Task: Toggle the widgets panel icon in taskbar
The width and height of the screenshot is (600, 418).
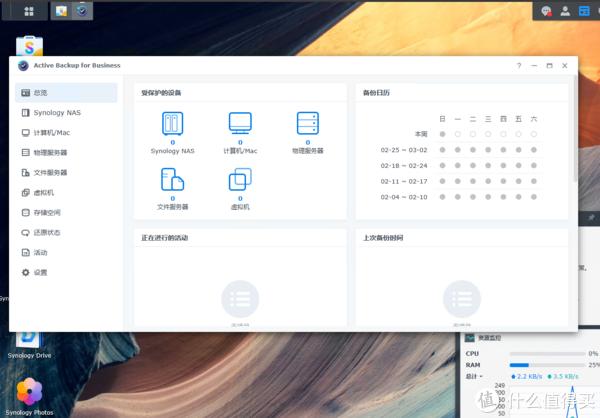Action: [584, 11]
